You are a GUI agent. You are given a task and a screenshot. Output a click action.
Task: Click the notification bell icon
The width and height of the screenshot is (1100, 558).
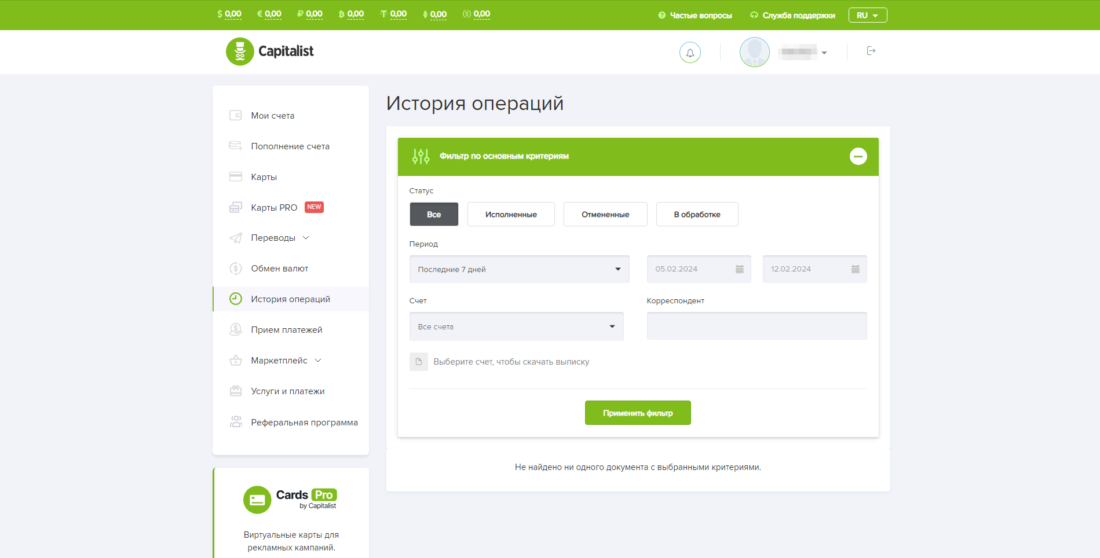(x=690, y=52)
